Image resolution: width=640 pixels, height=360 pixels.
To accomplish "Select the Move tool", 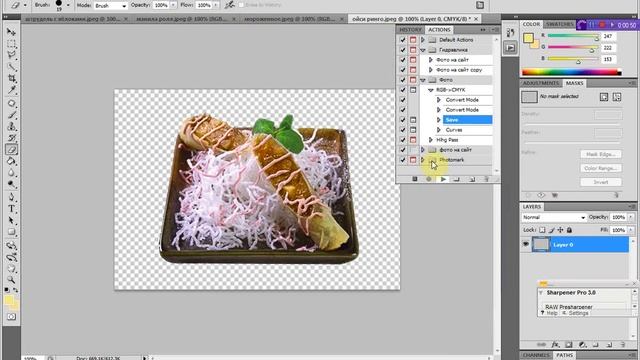I will (x=11, y=32).
